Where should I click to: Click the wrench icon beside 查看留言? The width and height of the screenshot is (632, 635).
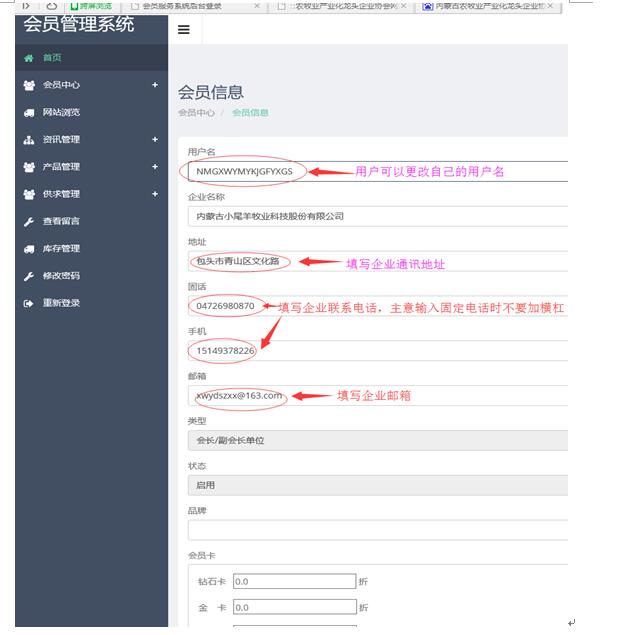[28, 221]
